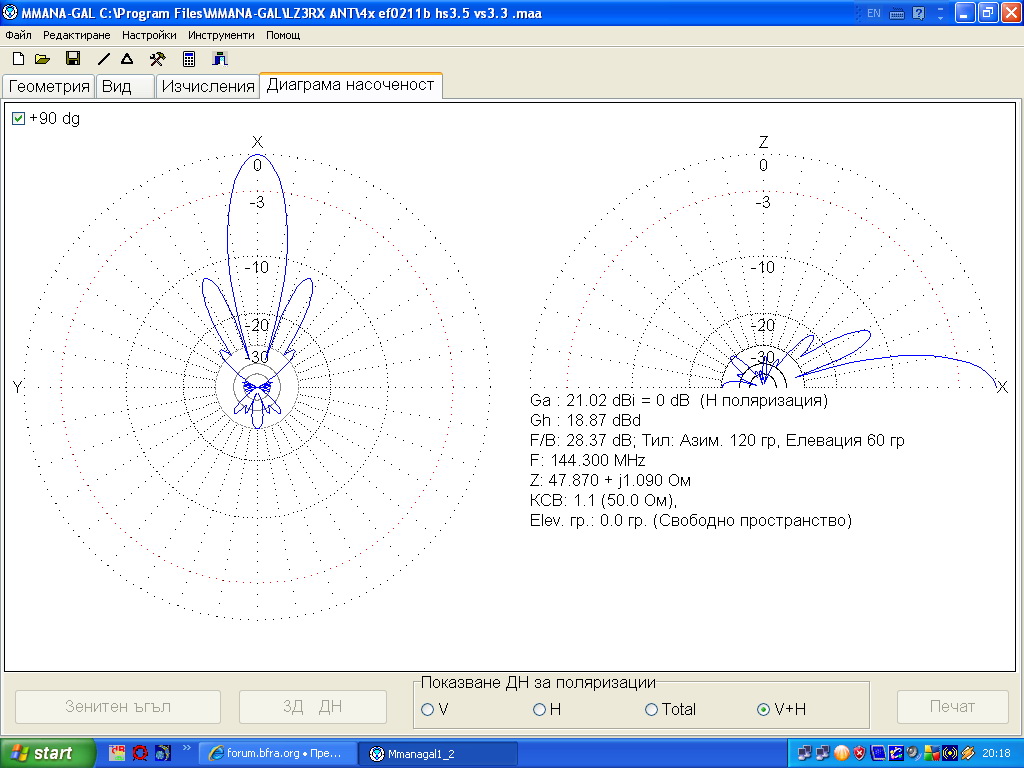Click the Windows start button
The height and width of the screenshot is (768, 1024).
[x=48, y=753]
